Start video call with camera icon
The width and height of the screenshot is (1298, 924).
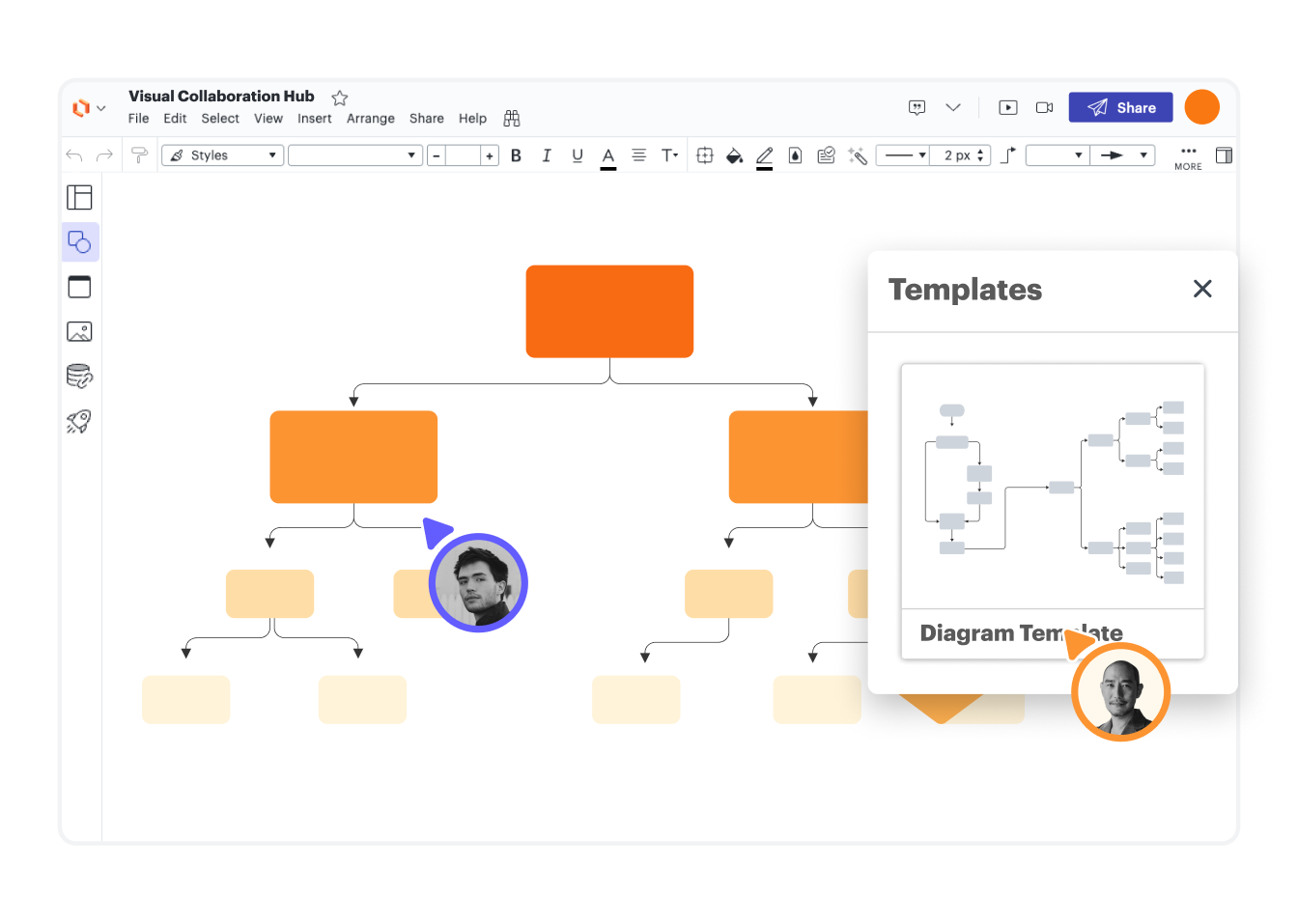pyautogui.click(x=1044, y=107)
